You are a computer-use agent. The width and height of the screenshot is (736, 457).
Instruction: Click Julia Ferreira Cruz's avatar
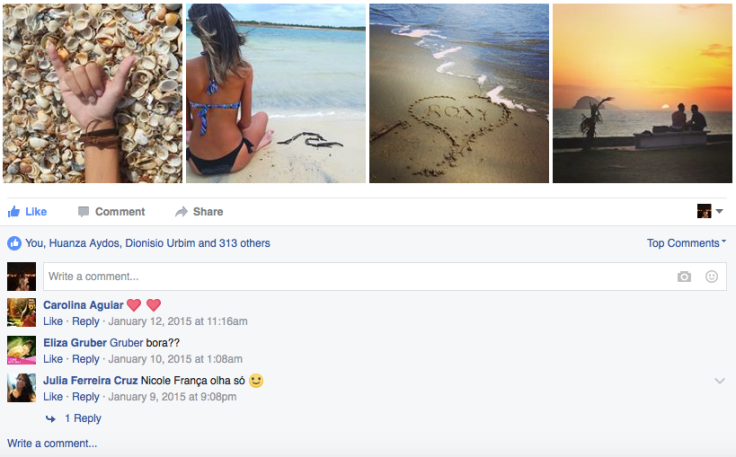(21, 388)
